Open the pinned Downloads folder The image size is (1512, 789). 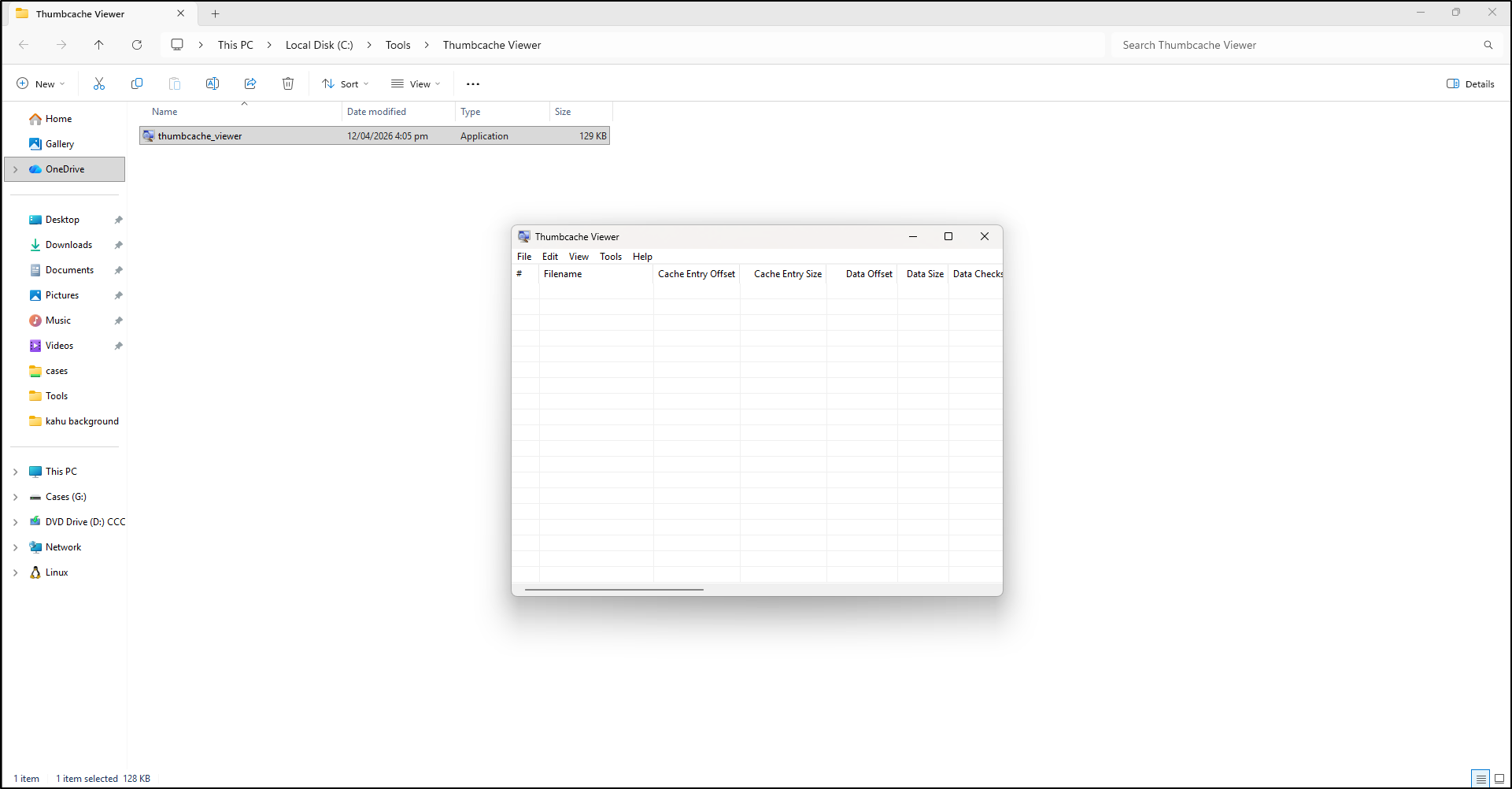point(68,245)
